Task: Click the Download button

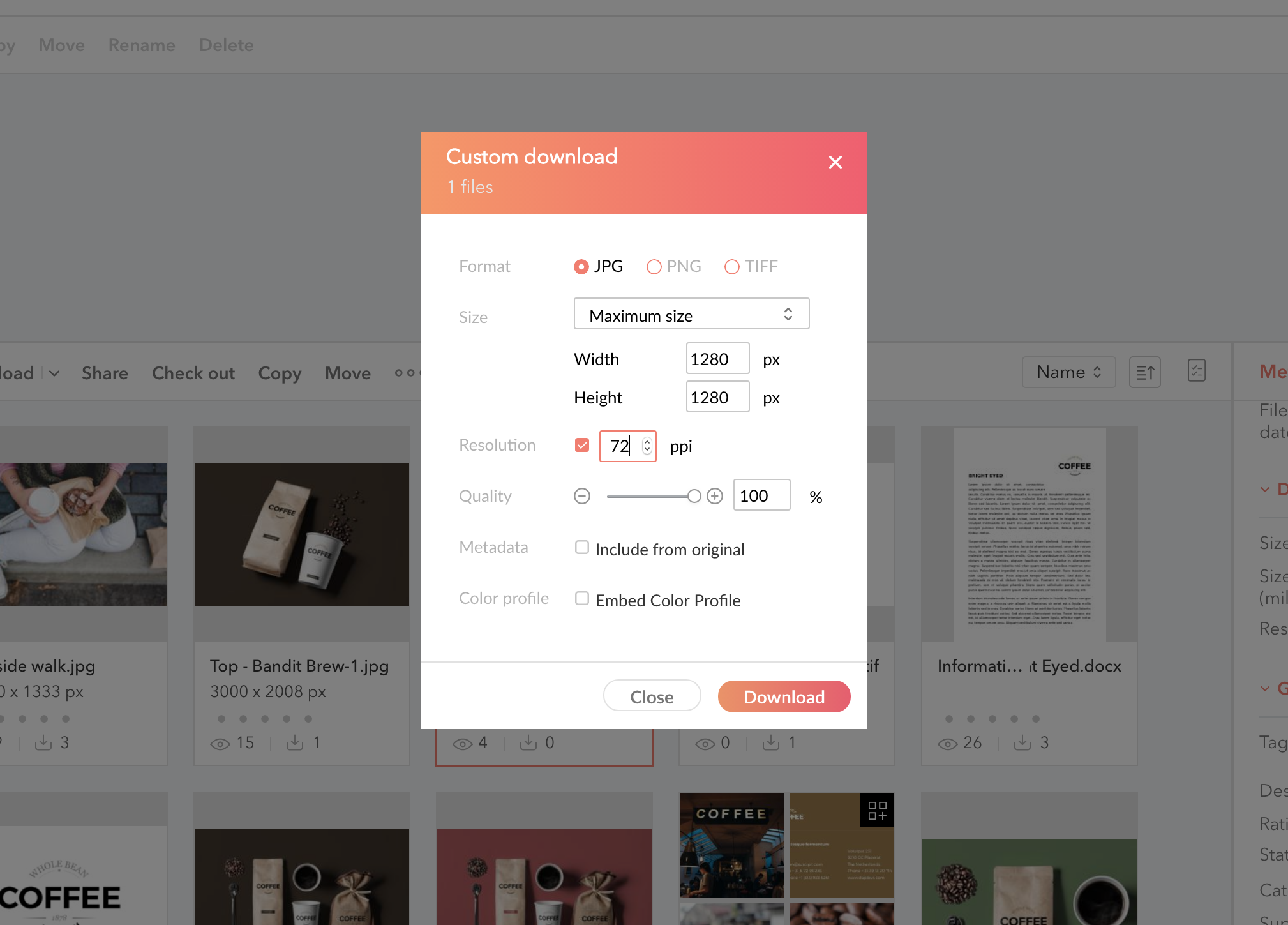Action: [784, 696]
